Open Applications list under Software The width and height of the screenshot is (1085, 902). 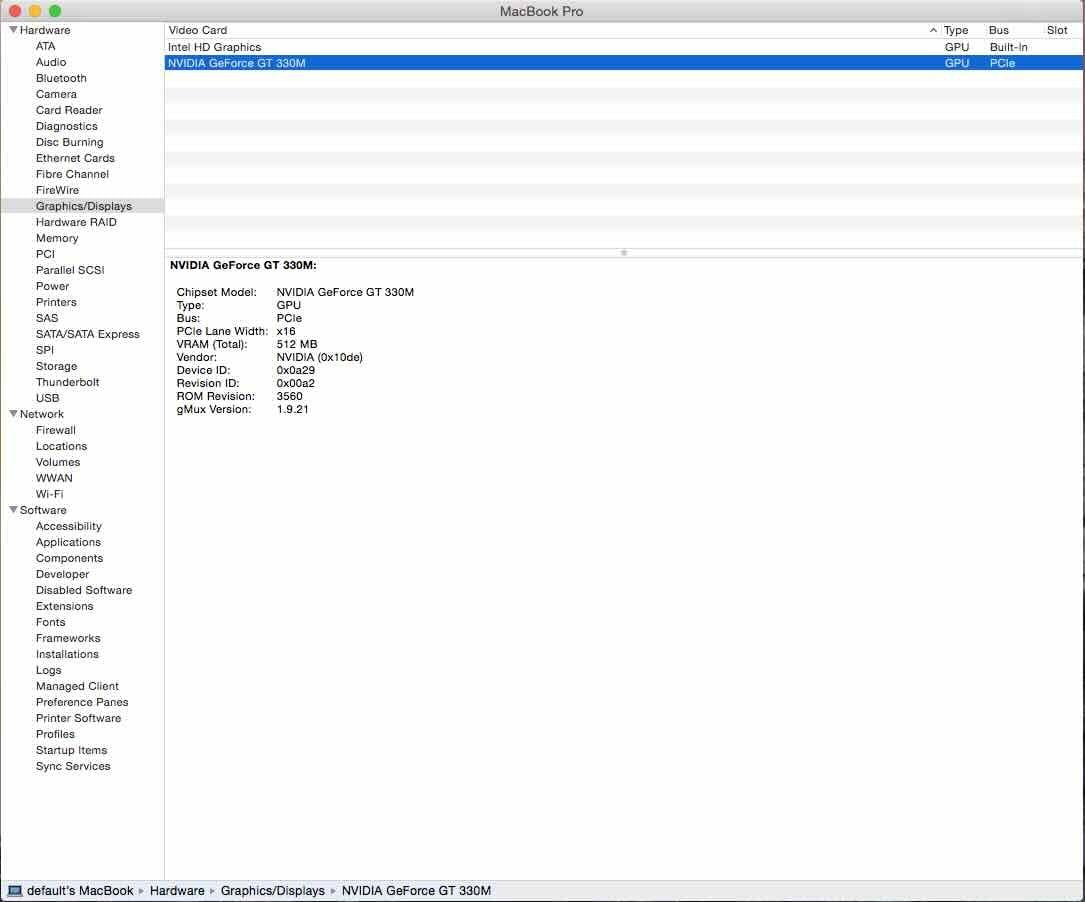pyautogui.click(x=68, y=542)
